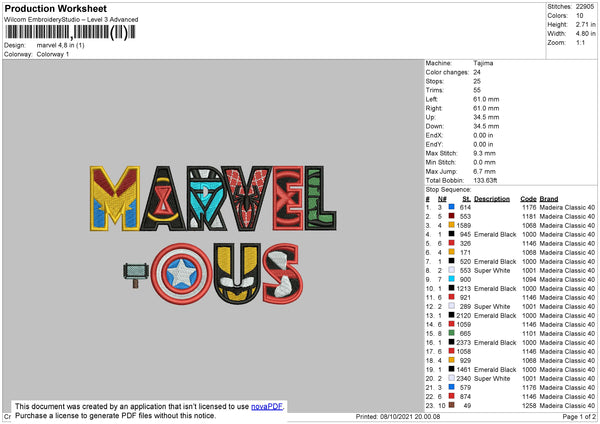Click the Wolverine yellow letter U

coord(237,274)
